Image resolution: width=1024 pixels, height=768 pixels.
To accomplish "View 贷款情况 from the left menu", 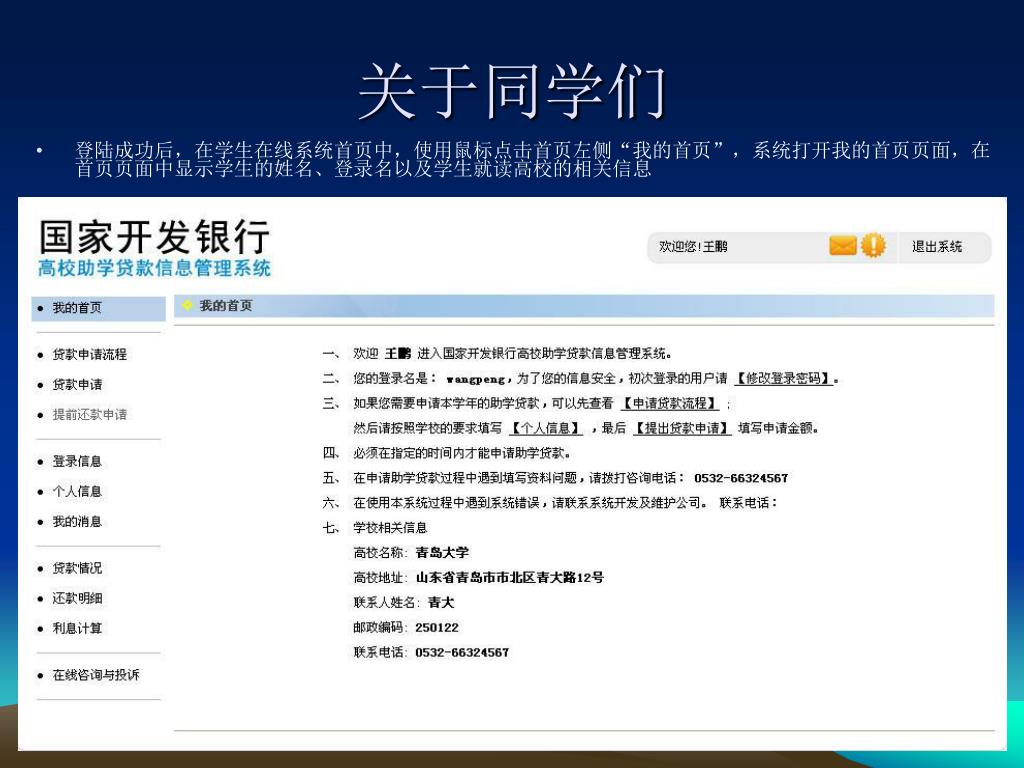I will (x=77, y=569).
